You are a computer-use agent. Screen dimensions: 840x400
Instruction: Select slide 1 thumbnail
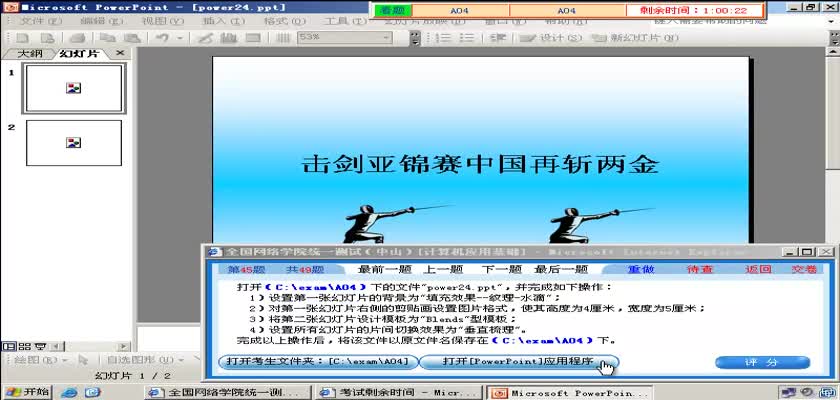74,88
